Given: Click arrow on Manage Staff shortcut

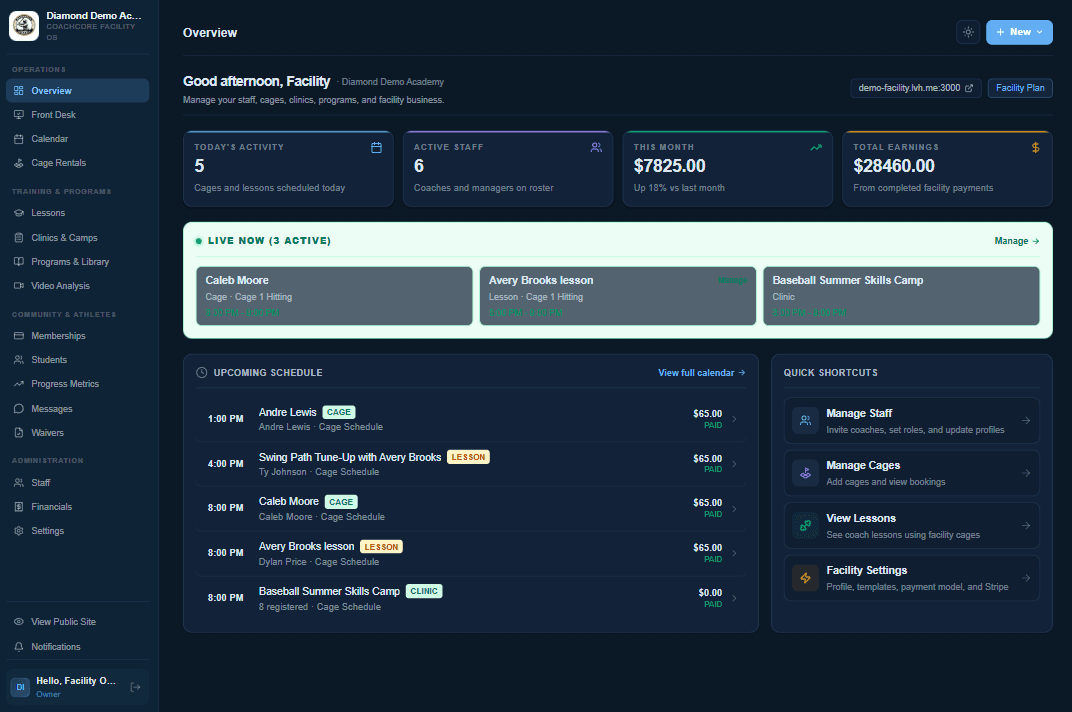Looking at the screenshot, I should point(1026,421).
